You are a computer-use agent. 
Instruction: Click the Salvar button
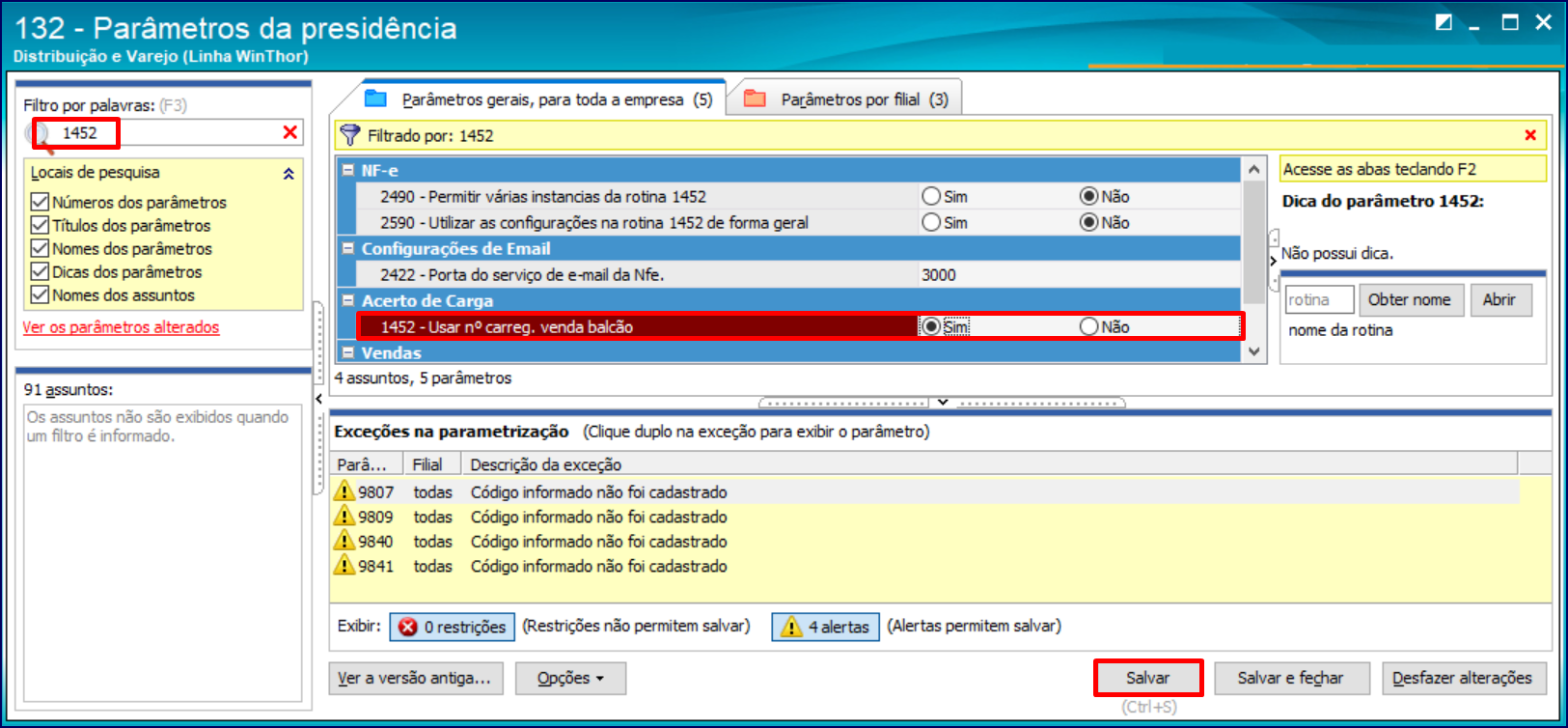pyautogui.click(x=1147, y=678)
